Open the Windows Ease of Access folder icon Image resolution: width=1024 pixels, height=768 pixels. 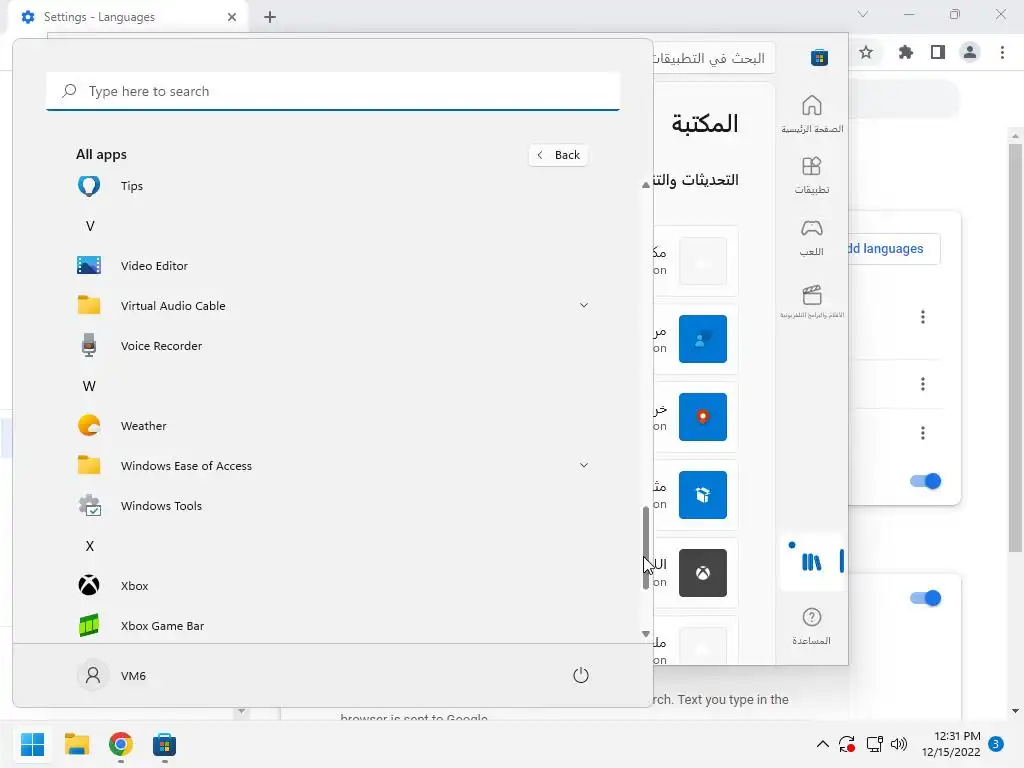89,465
